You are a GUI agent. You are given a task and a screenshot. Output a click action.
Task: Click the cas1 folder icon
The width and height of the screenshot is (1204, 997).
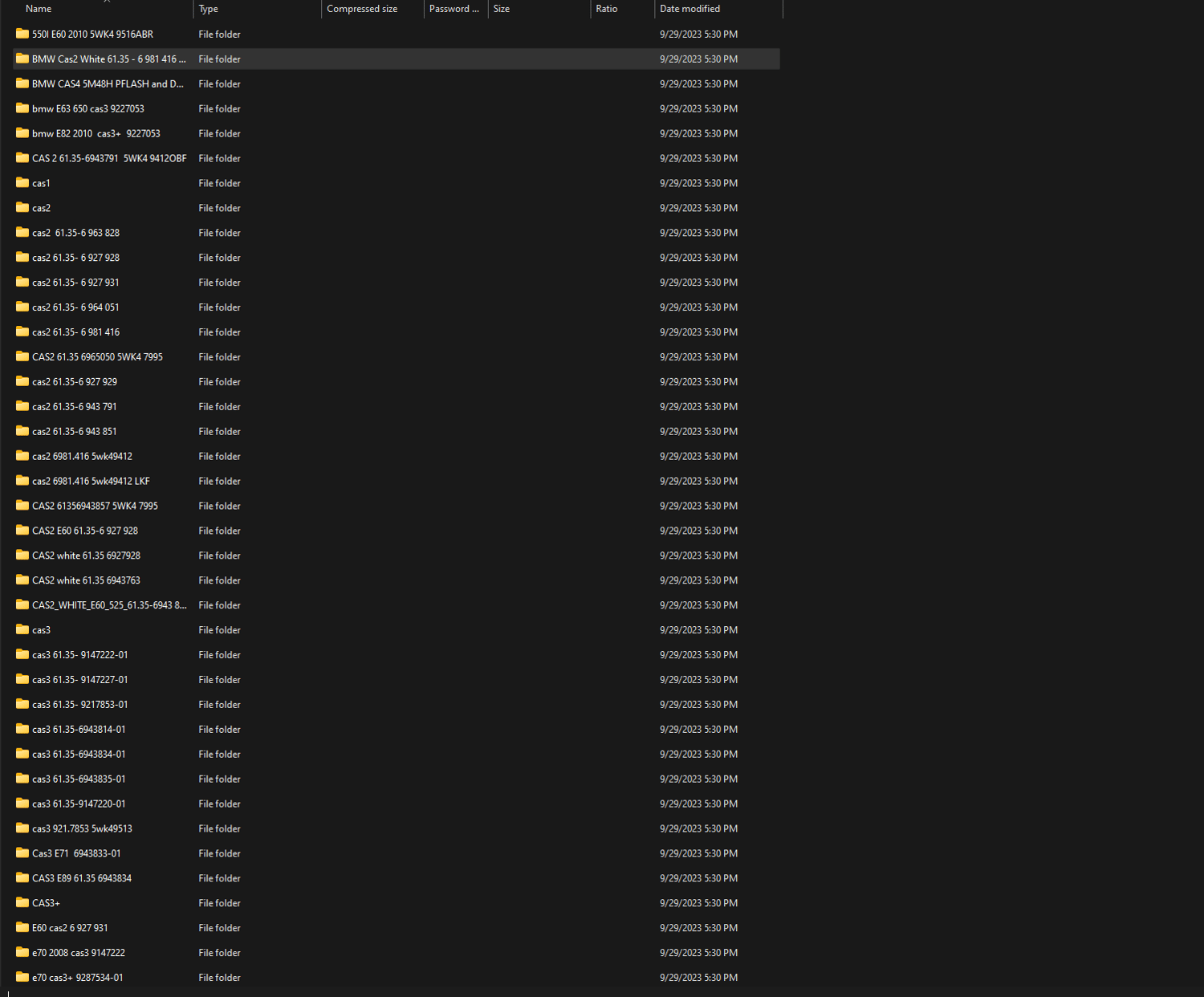[22, 183]
